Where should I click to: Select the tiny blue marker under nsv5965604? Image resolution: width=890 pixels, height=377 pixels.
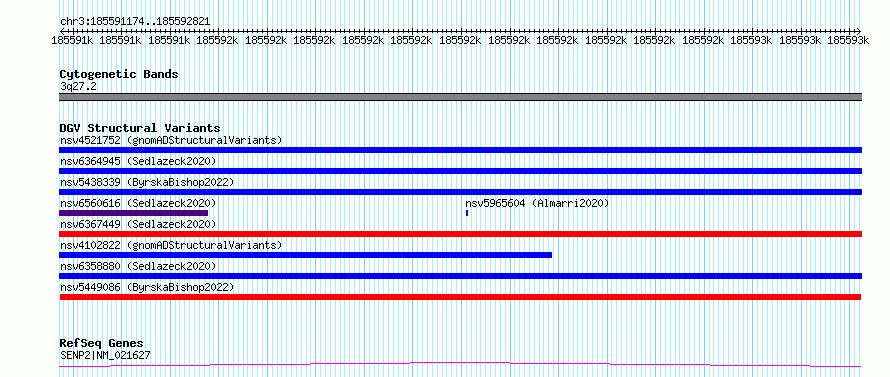coord(467,213)
